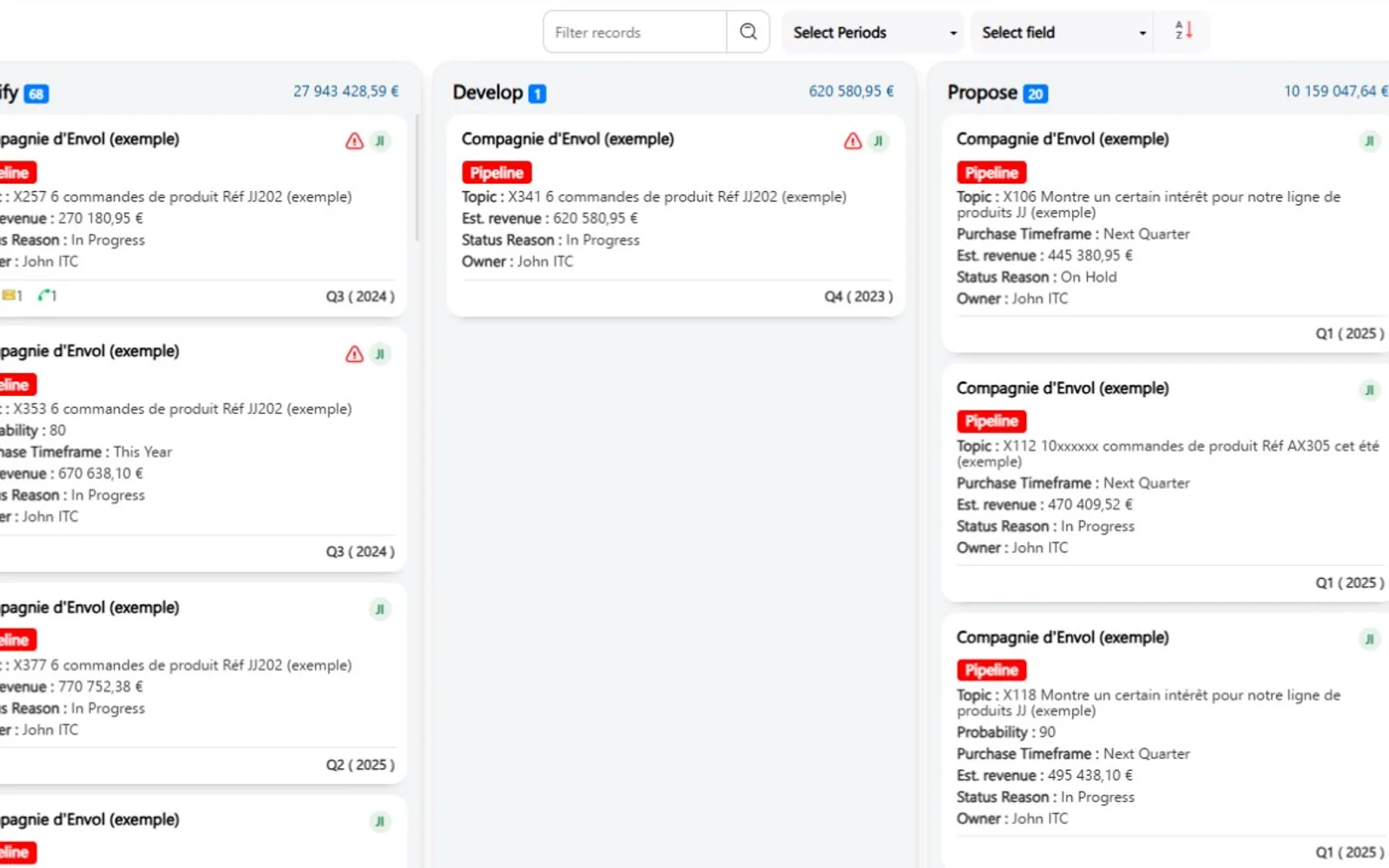This screenshot has height=868, width=1389.
Task: Click Q3 ( 2024 ) on the X353 card
Action: pyautogui.click(x=360, y=552)
